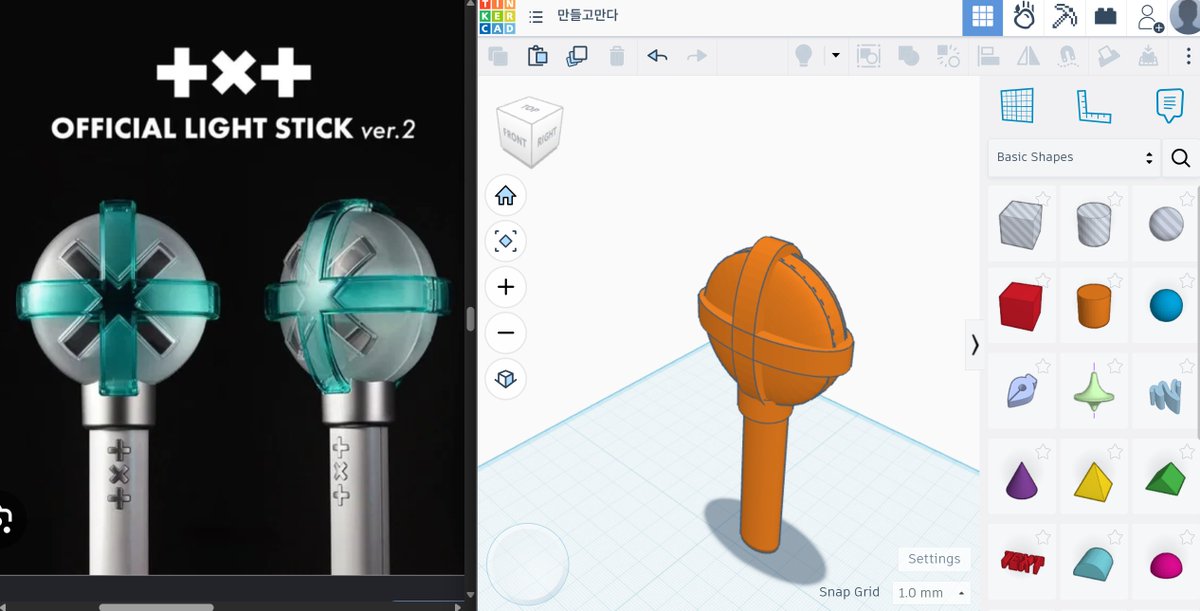Image resolution: width=1200 pixels, height=611 pixels.
Task: Open the three-dot more options menu
Action: [1189, 56]
